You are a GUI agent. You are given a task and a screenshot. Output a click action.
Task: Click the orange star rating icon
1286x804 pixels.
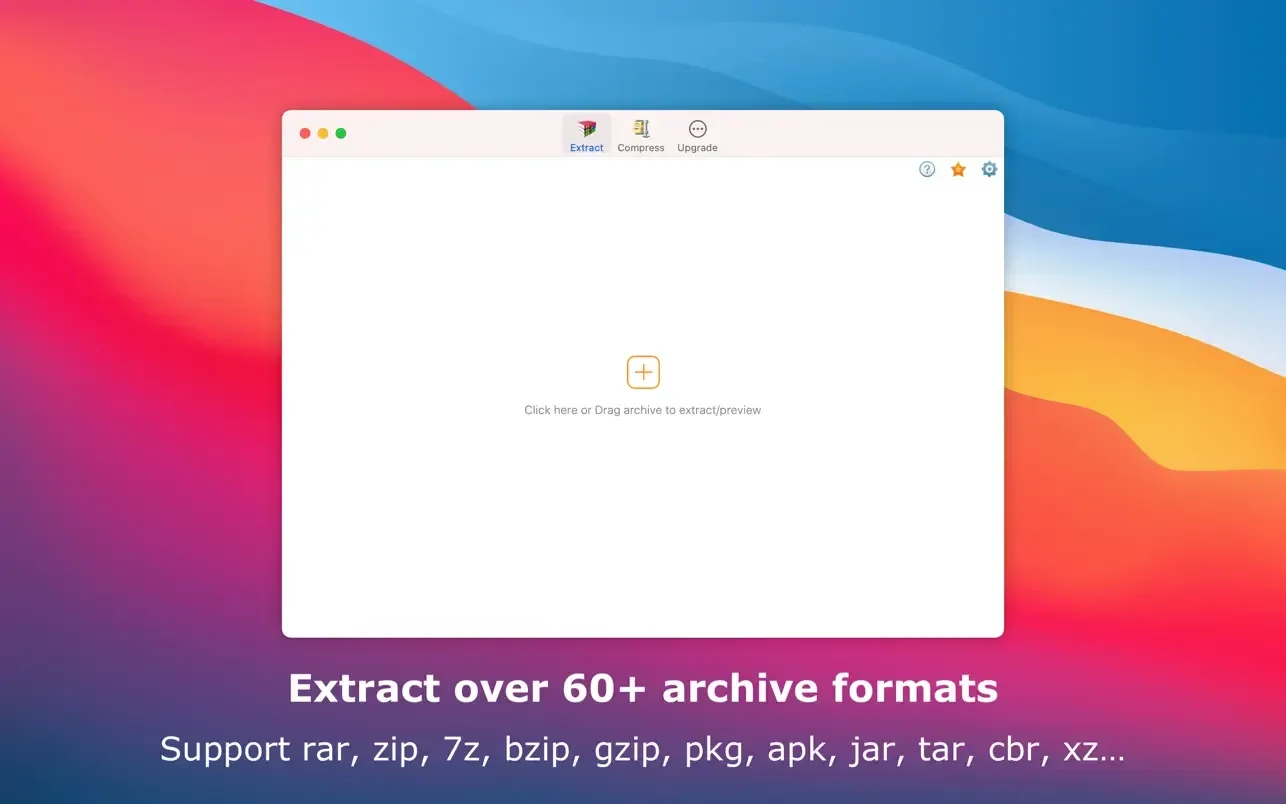957,169
